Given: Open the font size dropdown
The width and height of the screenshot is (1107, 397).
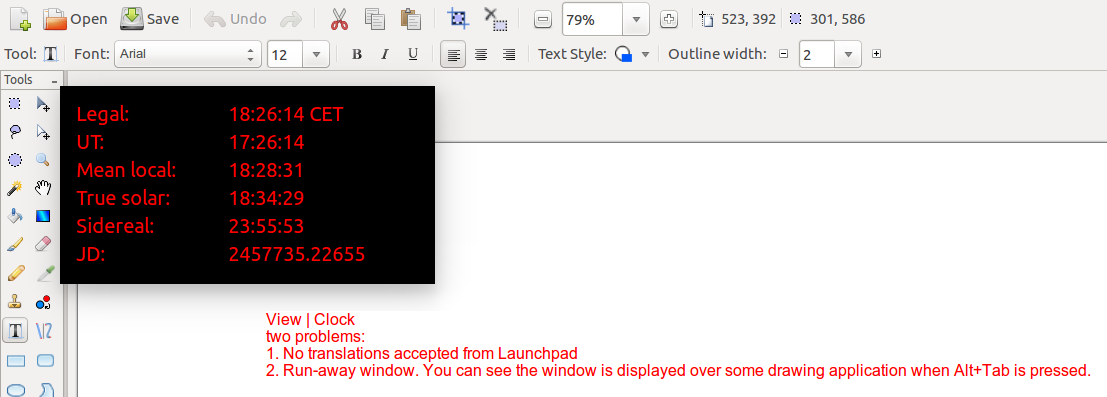Looking at the screenshot, I should click(x=316, y=54).
